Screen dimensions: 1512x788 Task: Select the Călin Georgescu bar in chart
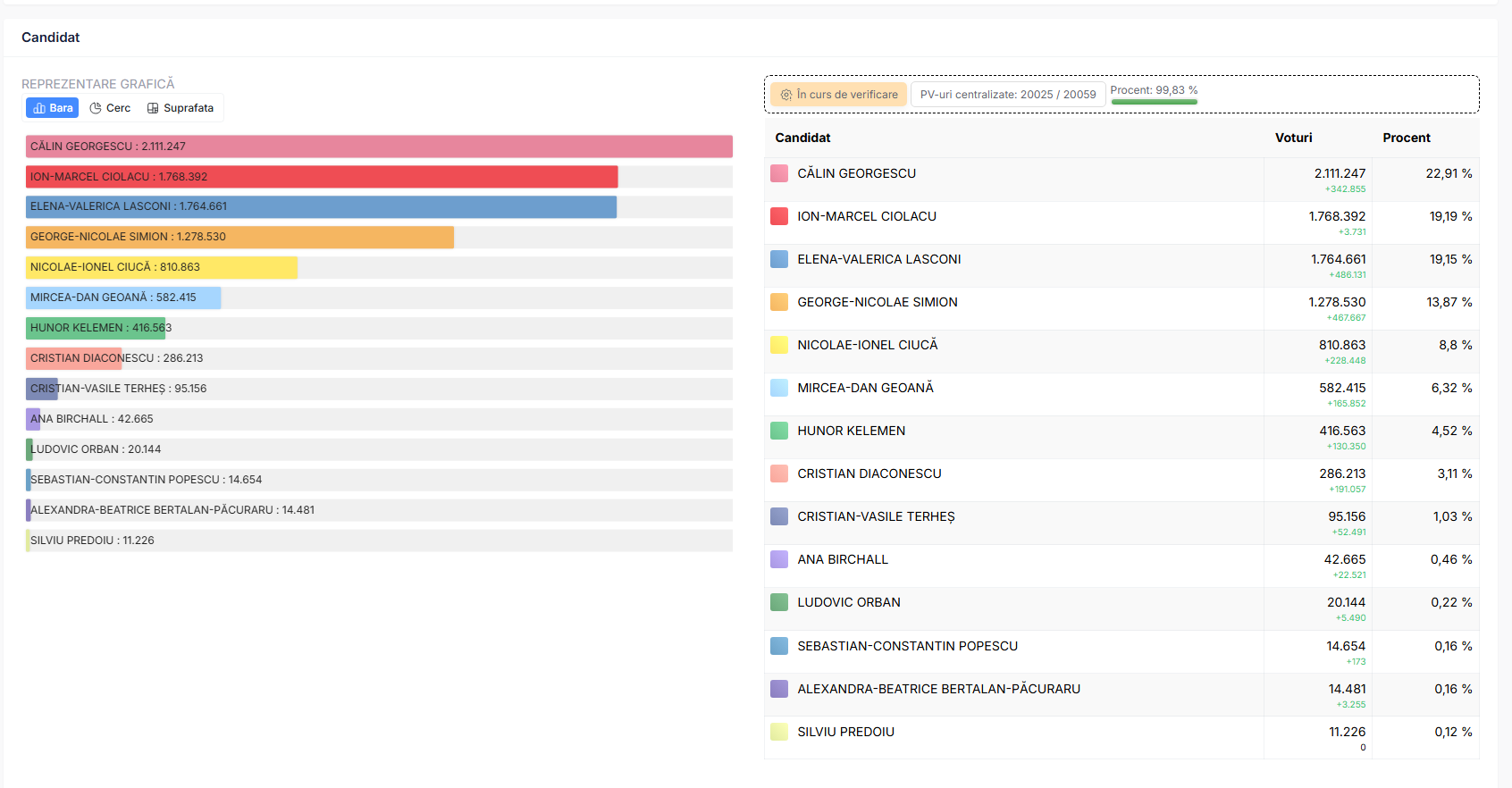tap(379, 147)
